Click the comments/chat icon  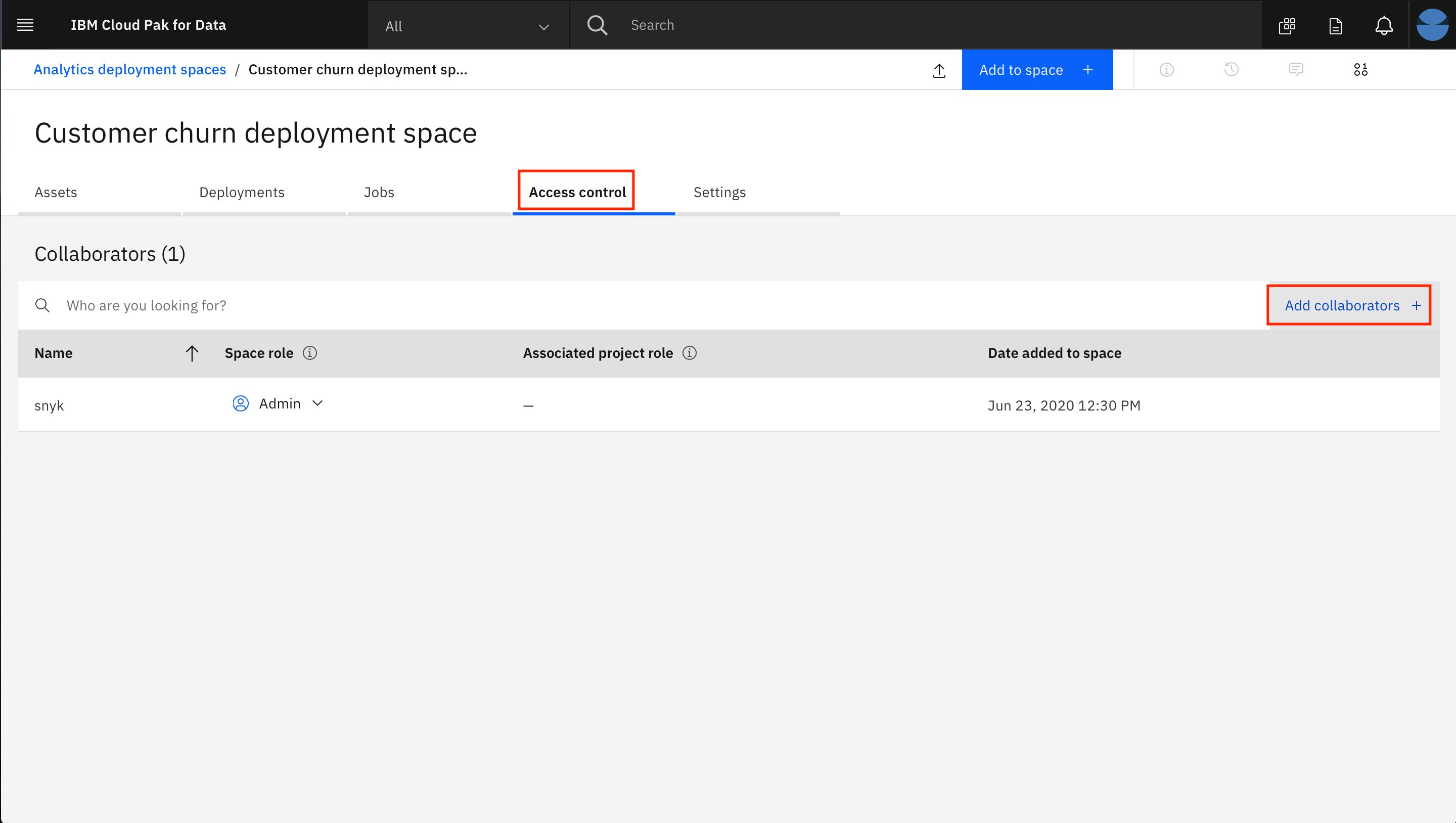pyautogui.click(x=1297, y=68)
